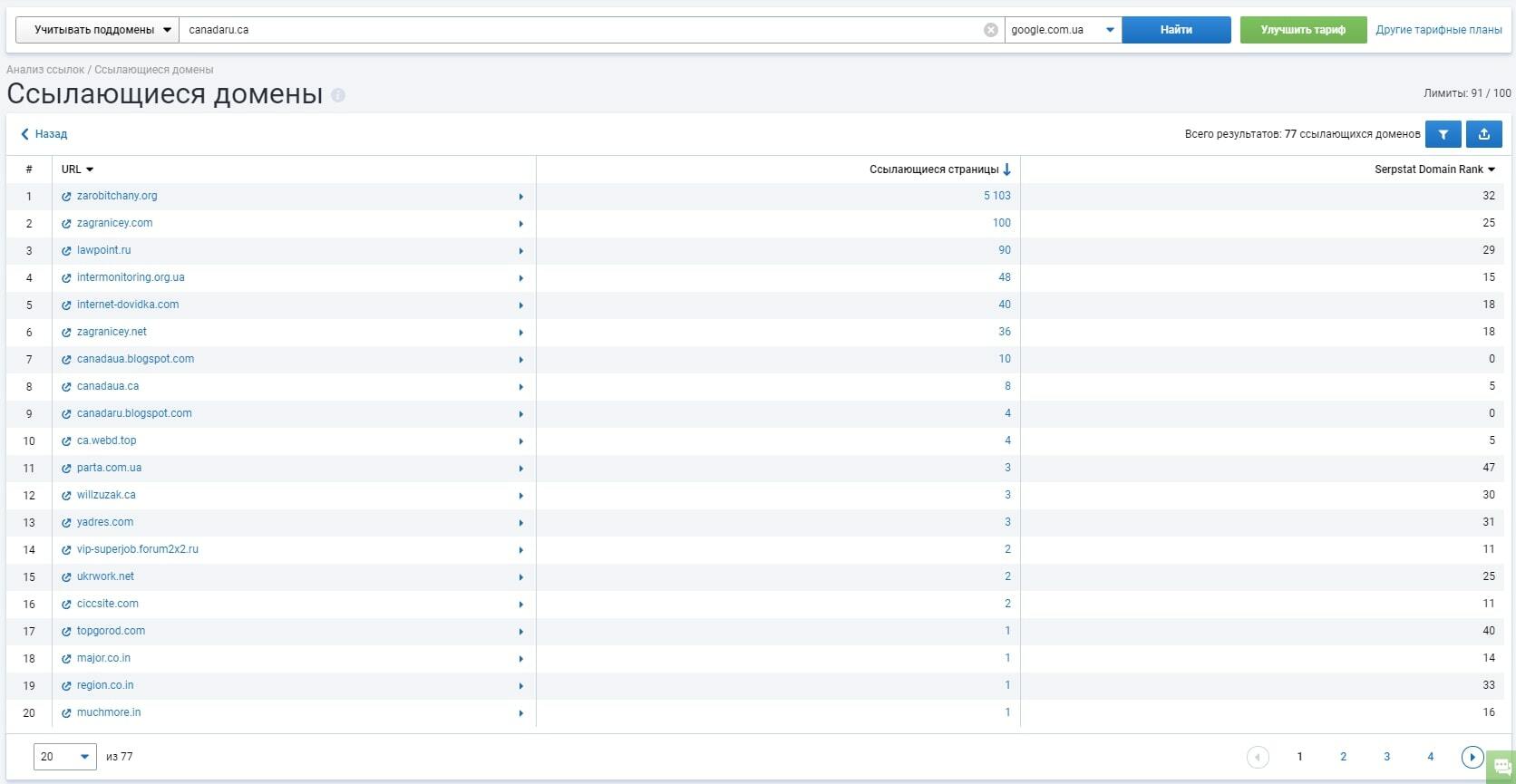Open the filter icon button

1443,134
